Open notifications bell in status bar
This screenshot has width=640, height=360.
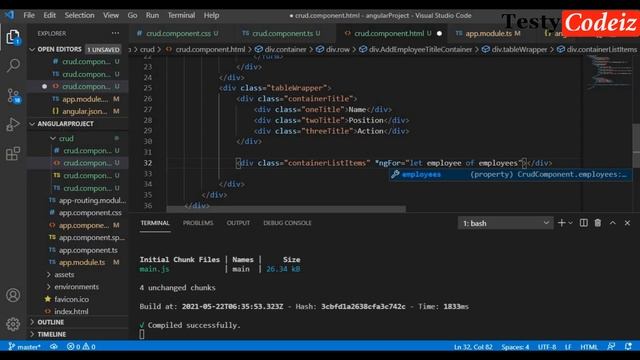[x=628, y=347]
